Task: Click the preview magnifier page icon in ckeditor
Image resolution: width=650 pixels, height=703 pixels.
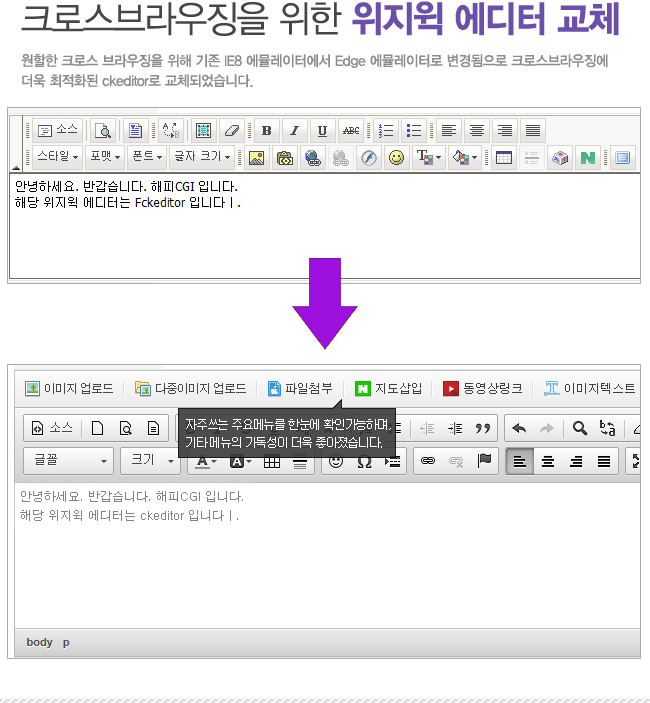Action: click(x=126, y=428)
